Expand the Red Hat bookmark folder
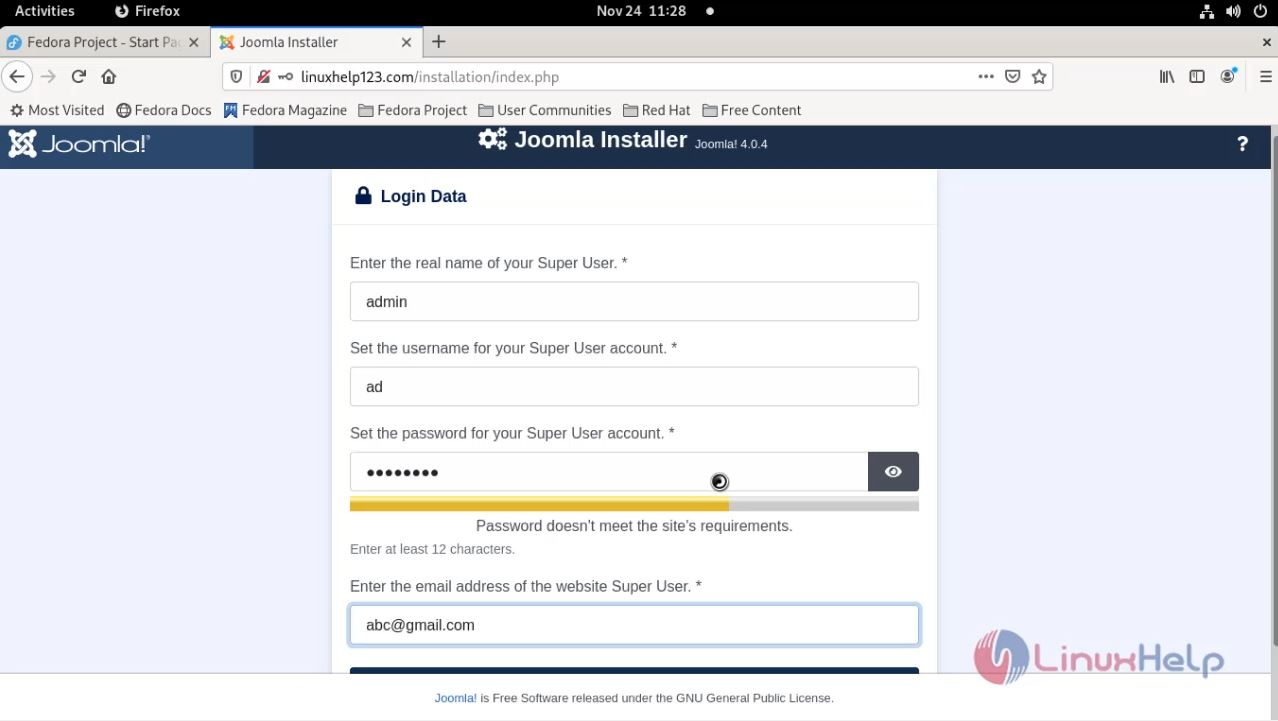The height and width of the screenshot is (721, 1278). point(657,110)
